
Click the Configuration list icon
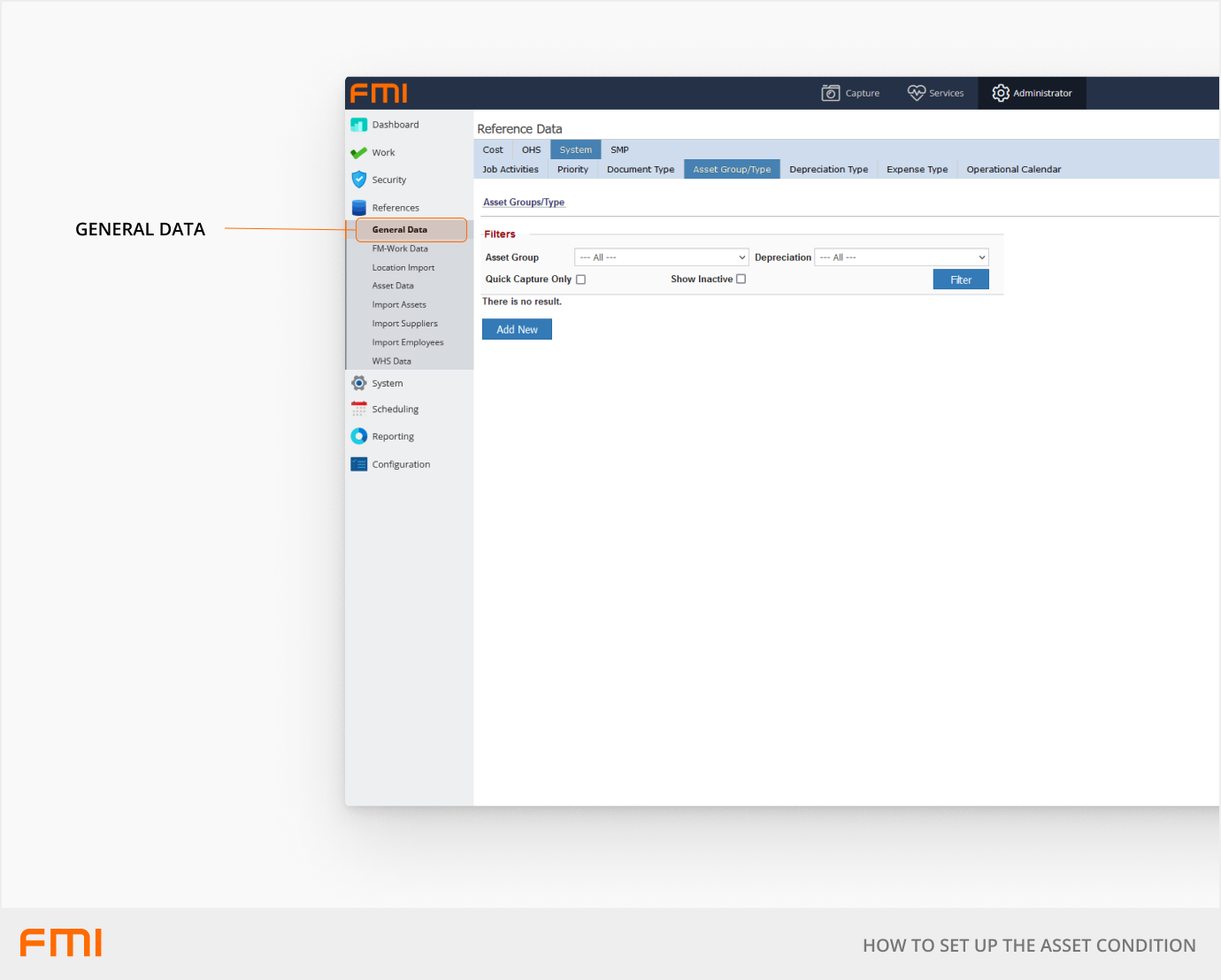(x=358, y=464)
